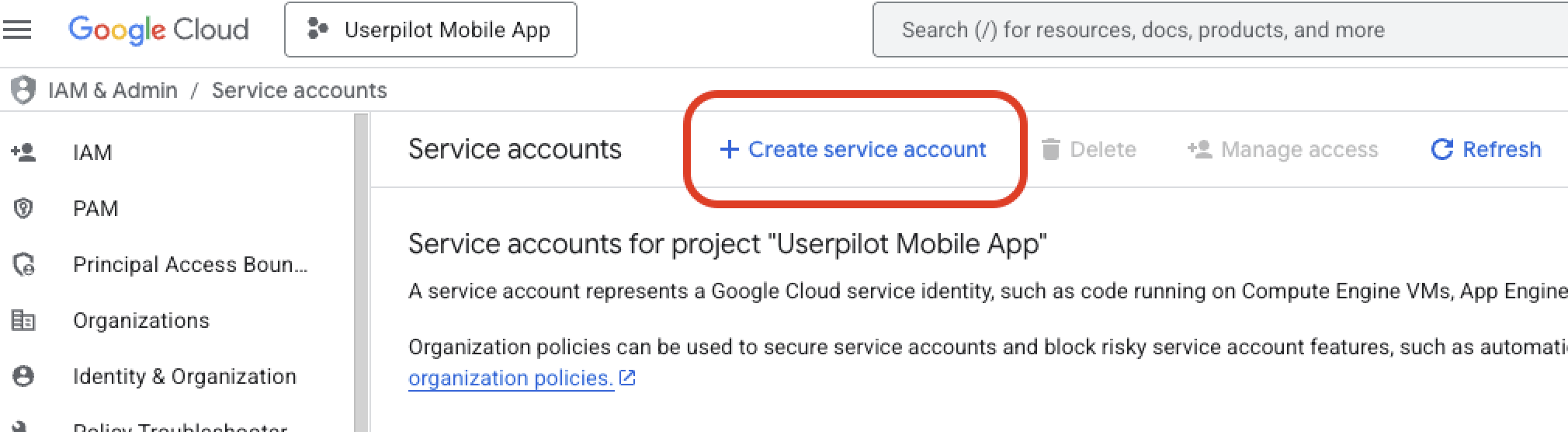Click the IAM add-person icon

click(23, 152)
